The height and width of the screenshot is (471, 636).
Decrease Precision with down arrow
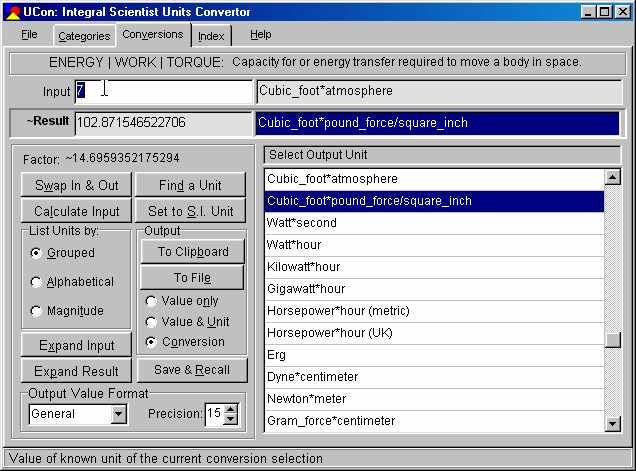(230, 419)
